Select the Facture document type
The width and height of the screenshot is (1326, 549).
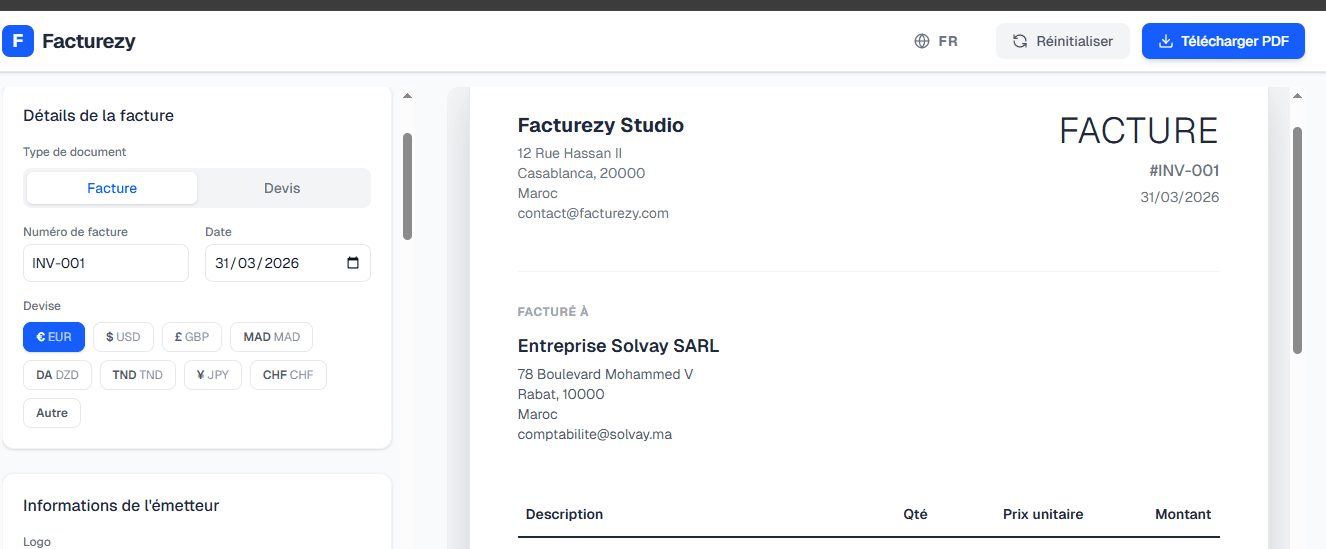coord(112,188)
